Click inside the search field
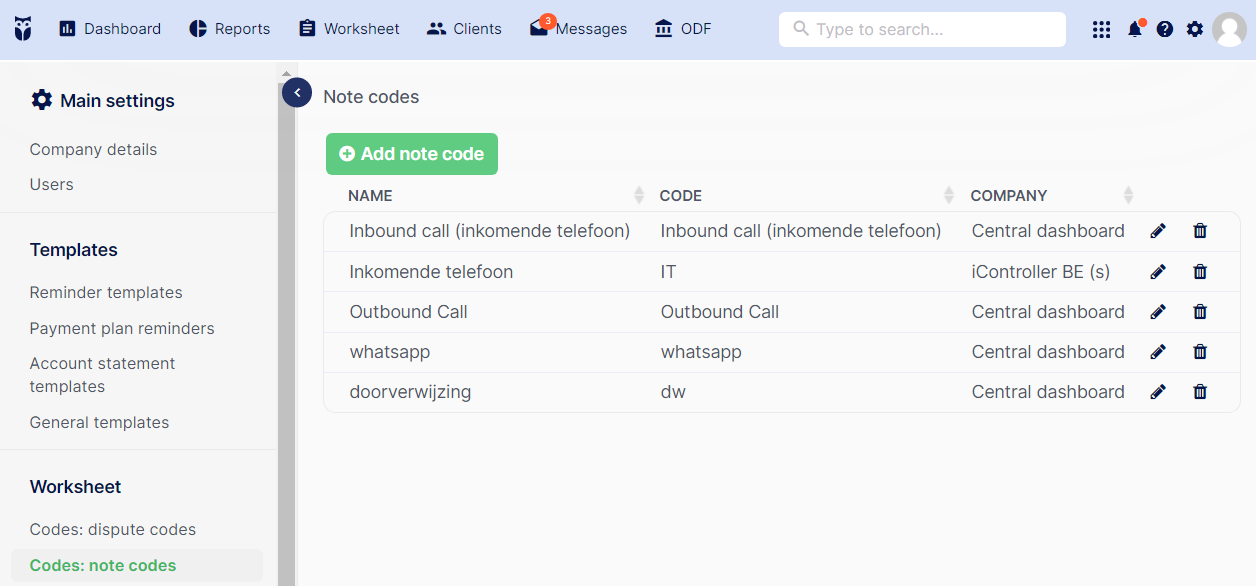The height and width of the screenshot is (586, 1256). pyautogui.click(x=921, y=29)
